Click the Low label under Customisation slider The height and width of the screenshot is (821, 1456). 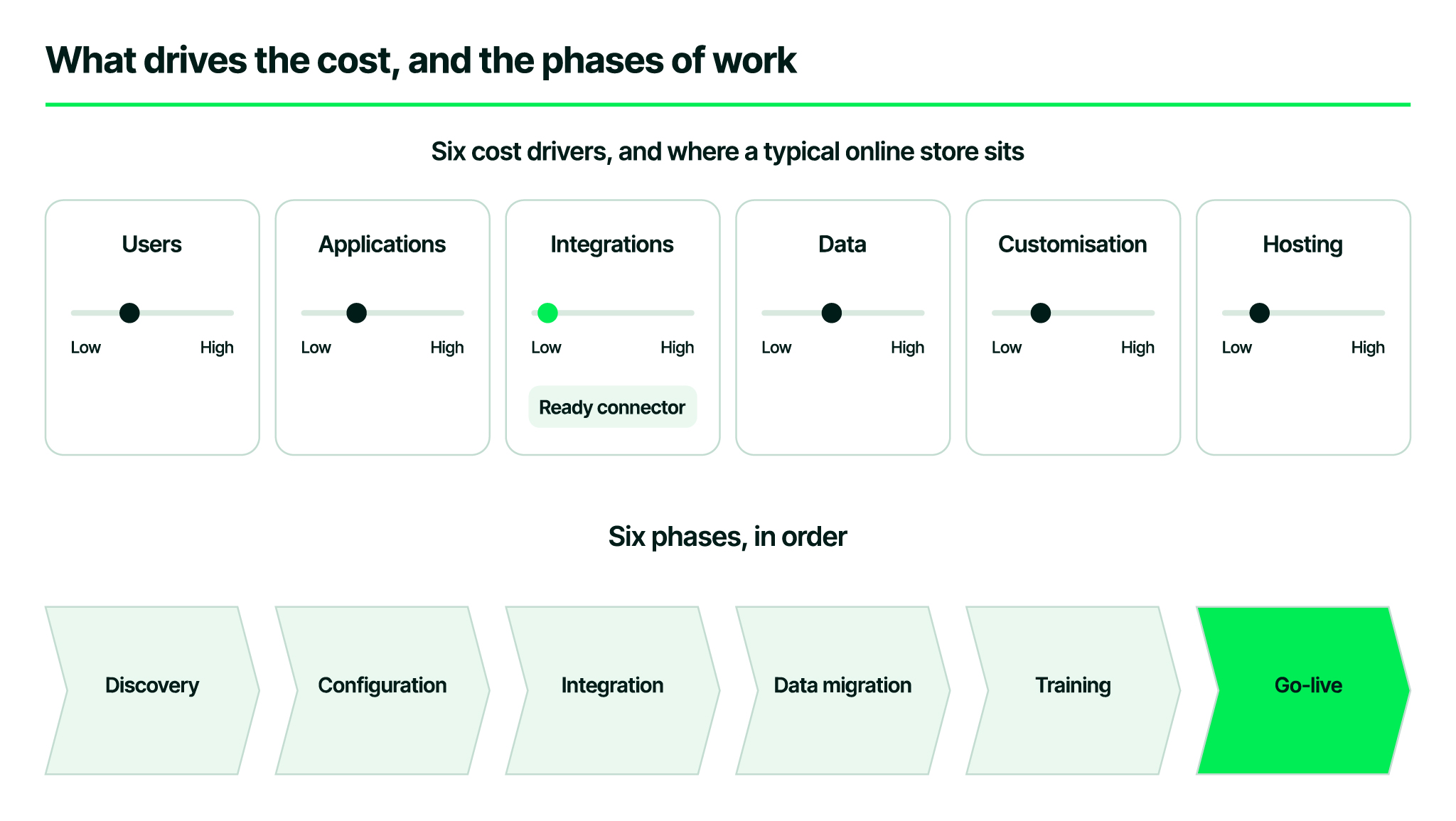coord(1007,348)
